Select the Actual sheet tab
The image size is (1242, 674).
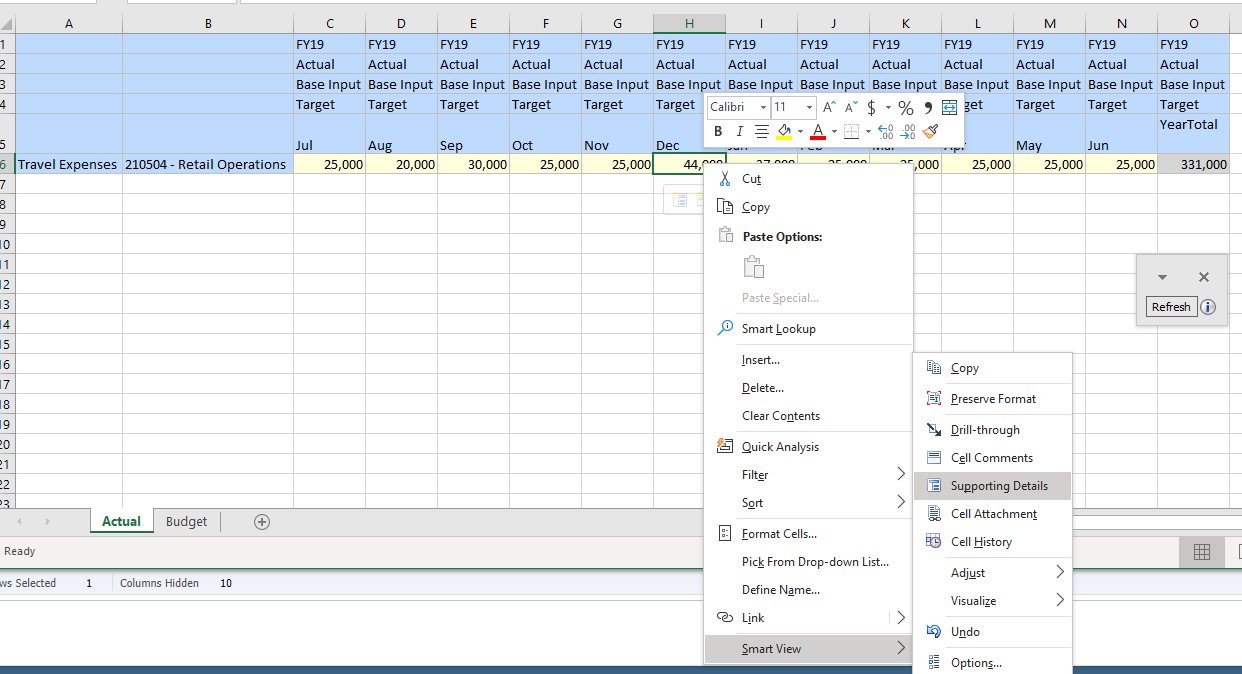click(x=122, y=521)
